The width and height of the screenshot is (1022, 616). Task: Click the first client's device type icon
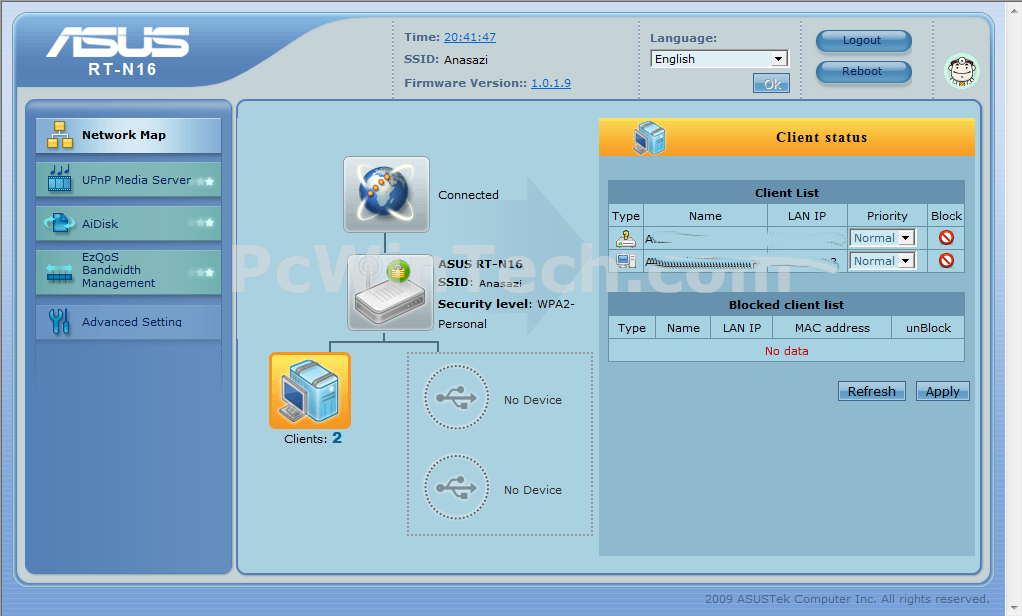(626, 239)
